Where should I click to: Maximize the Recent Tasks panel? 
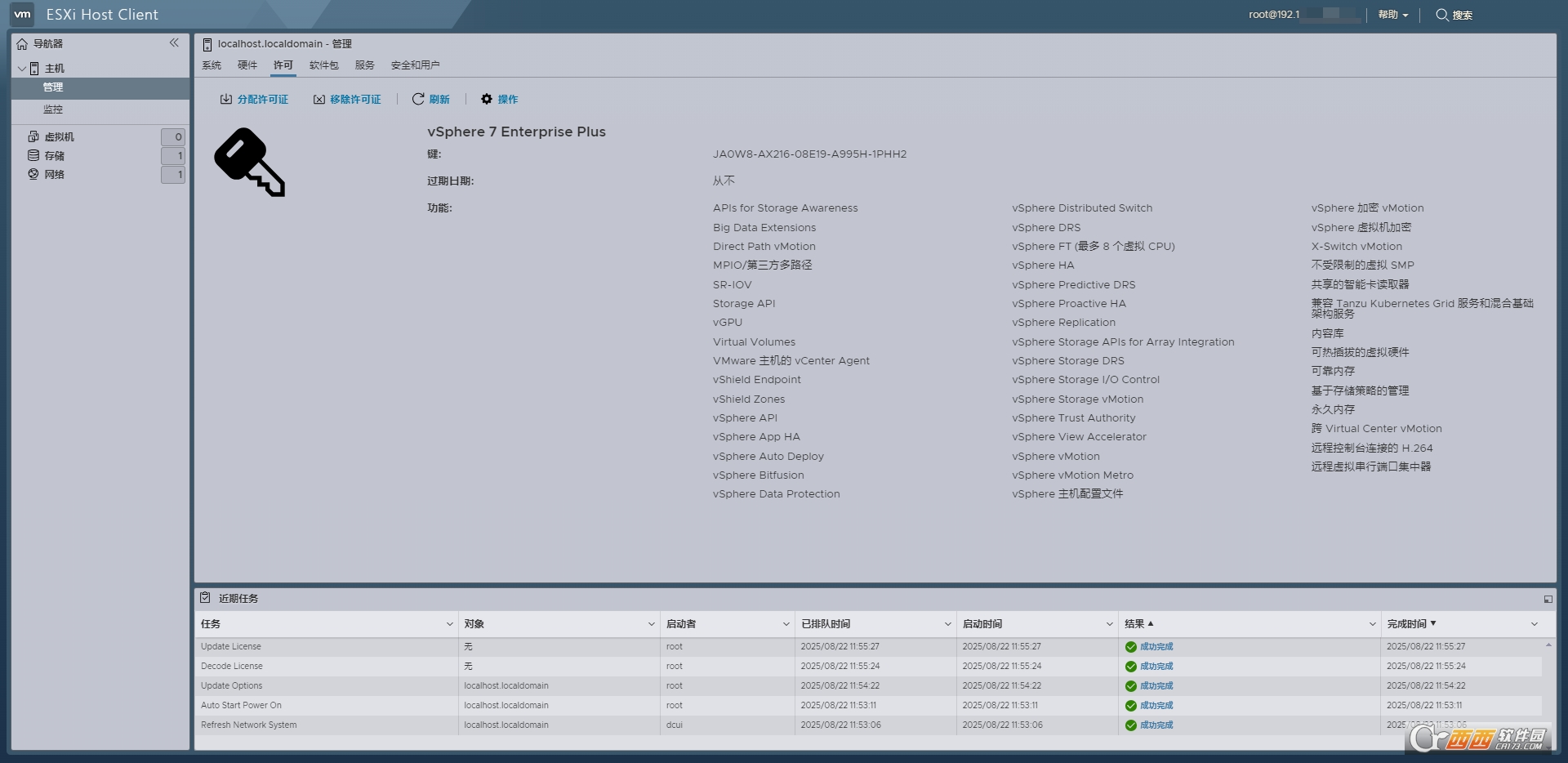click(x=1548, y=599)
